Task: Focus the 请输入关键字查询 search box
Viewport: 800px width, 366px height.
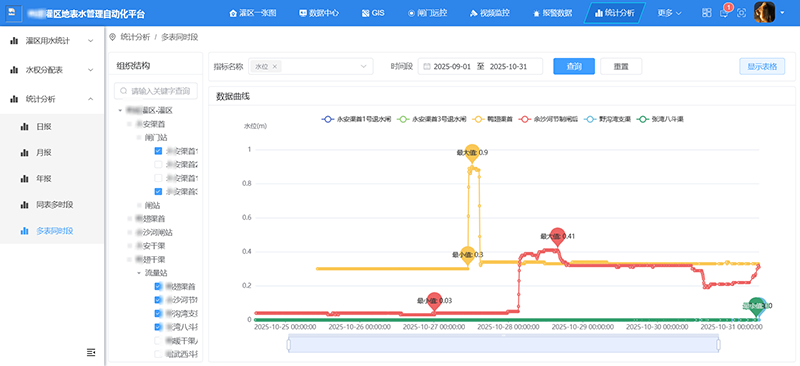Action: [x=156, y=91]
